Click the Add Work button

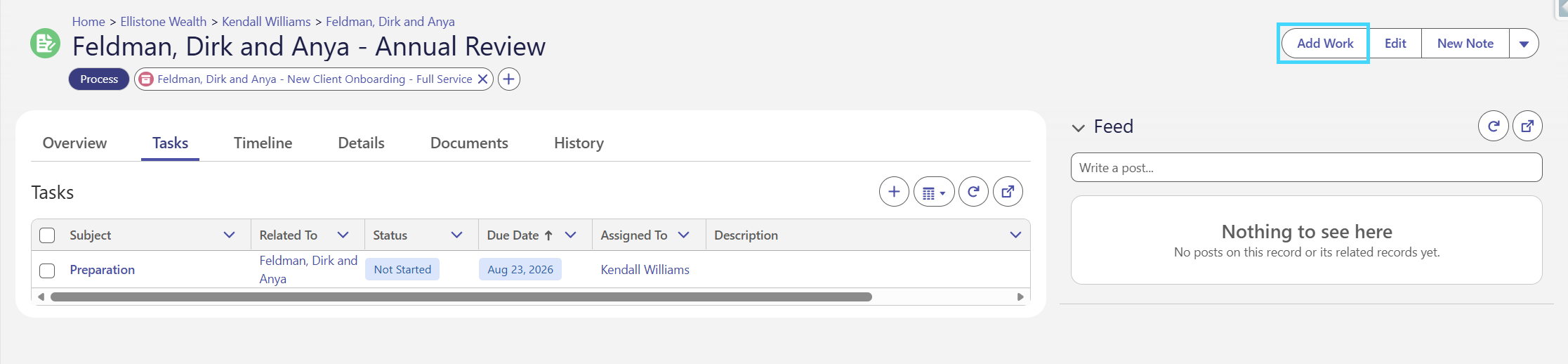coord(1325,44)
